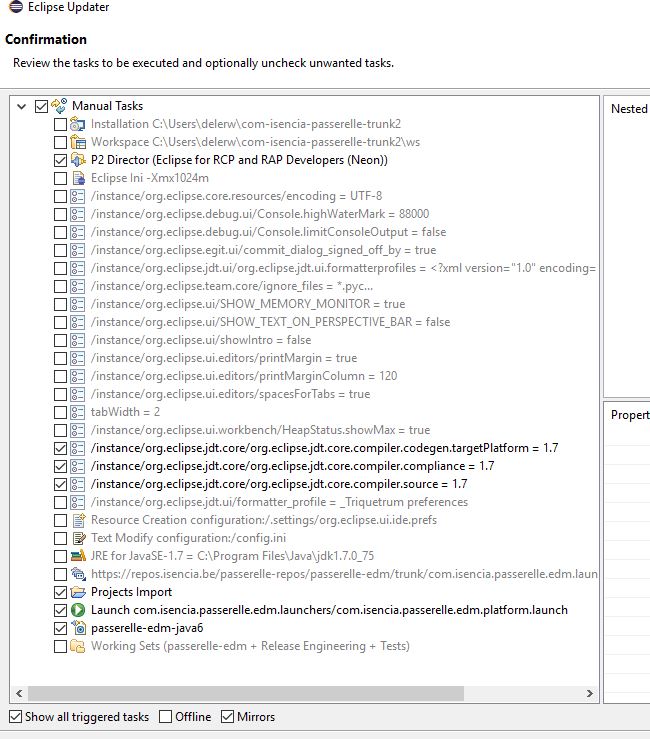Click the Projects Import folder icon
The image size is (650, 739).
[x=78, y=592]
